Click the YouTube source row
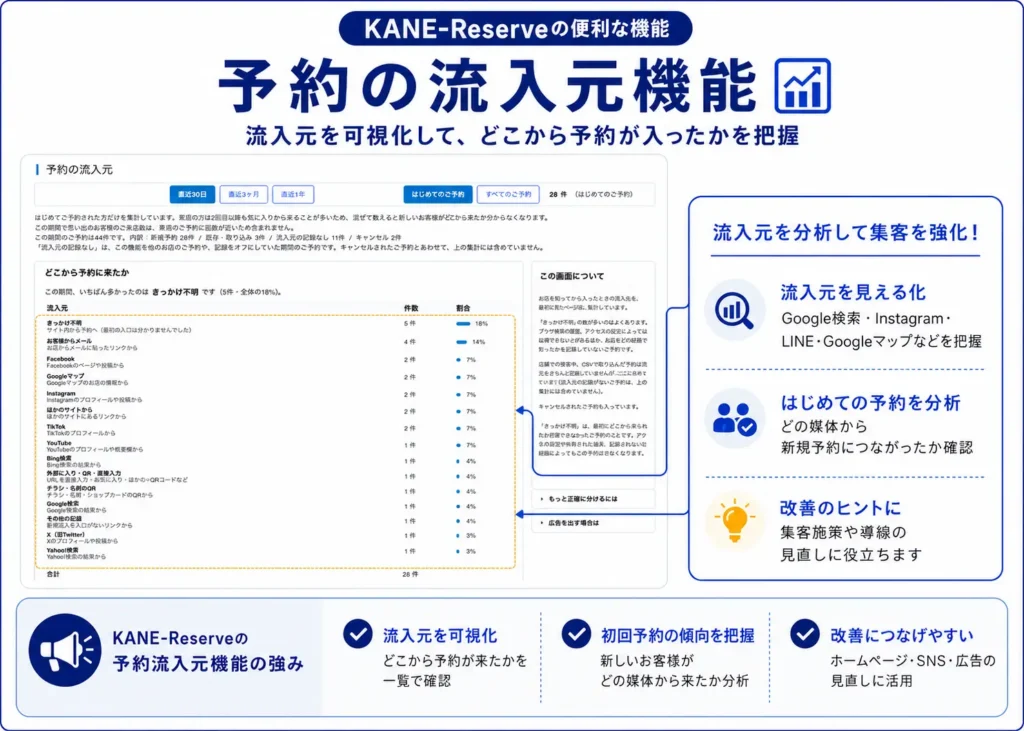 tap(275, 446)
